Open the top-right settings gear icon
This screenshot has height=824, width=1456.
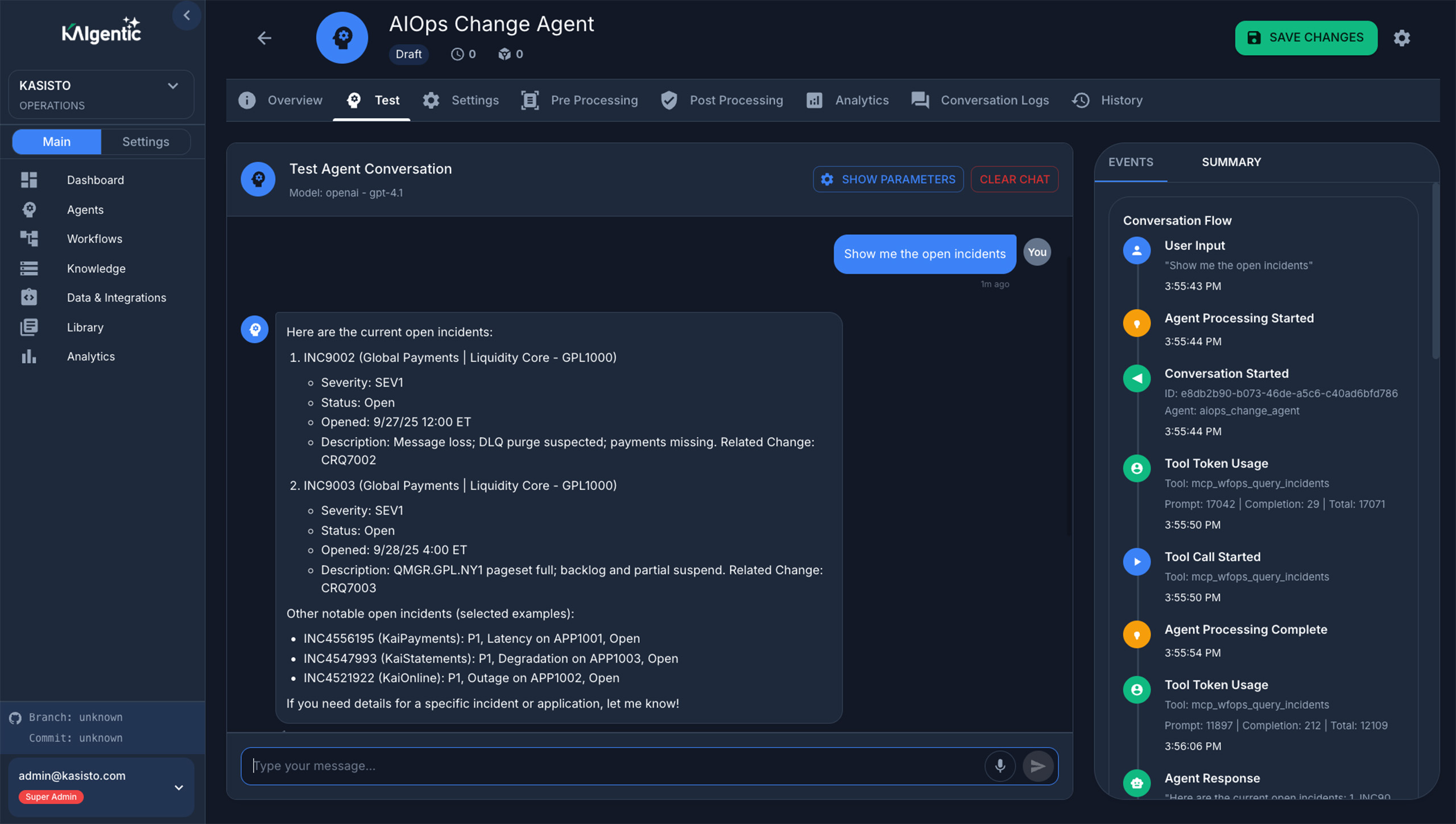click(1401, 38)
